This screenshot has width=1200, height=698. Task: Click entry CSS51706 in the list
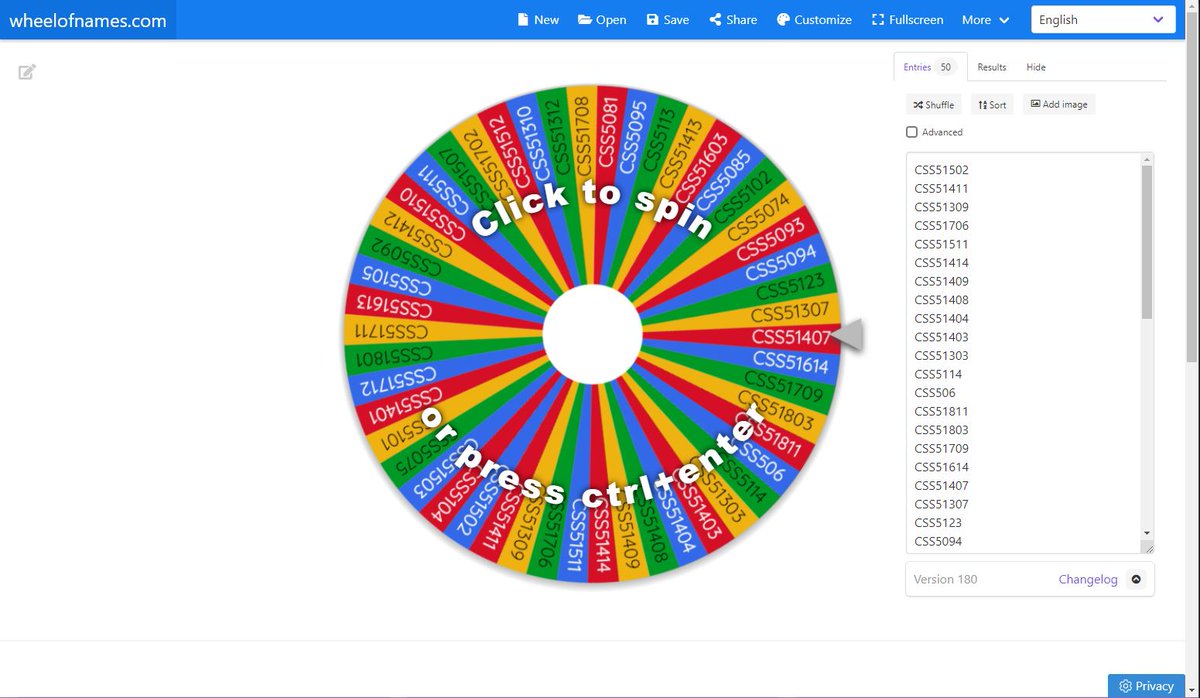click(x=941, y=226)
